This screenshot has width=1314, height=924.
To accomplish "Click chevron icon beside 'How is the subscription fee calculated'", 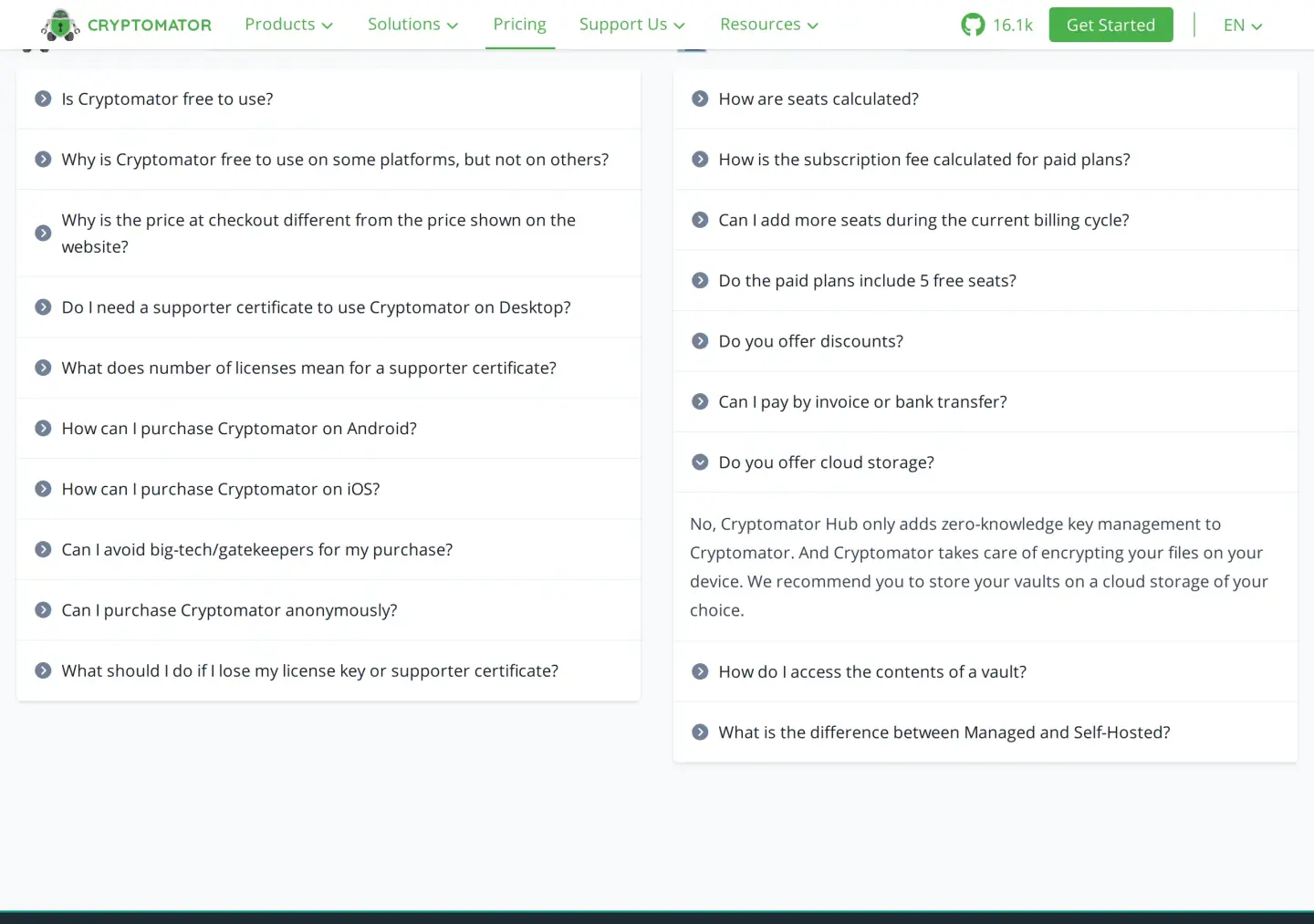I will pyautogui.click(x=700, y=160).
